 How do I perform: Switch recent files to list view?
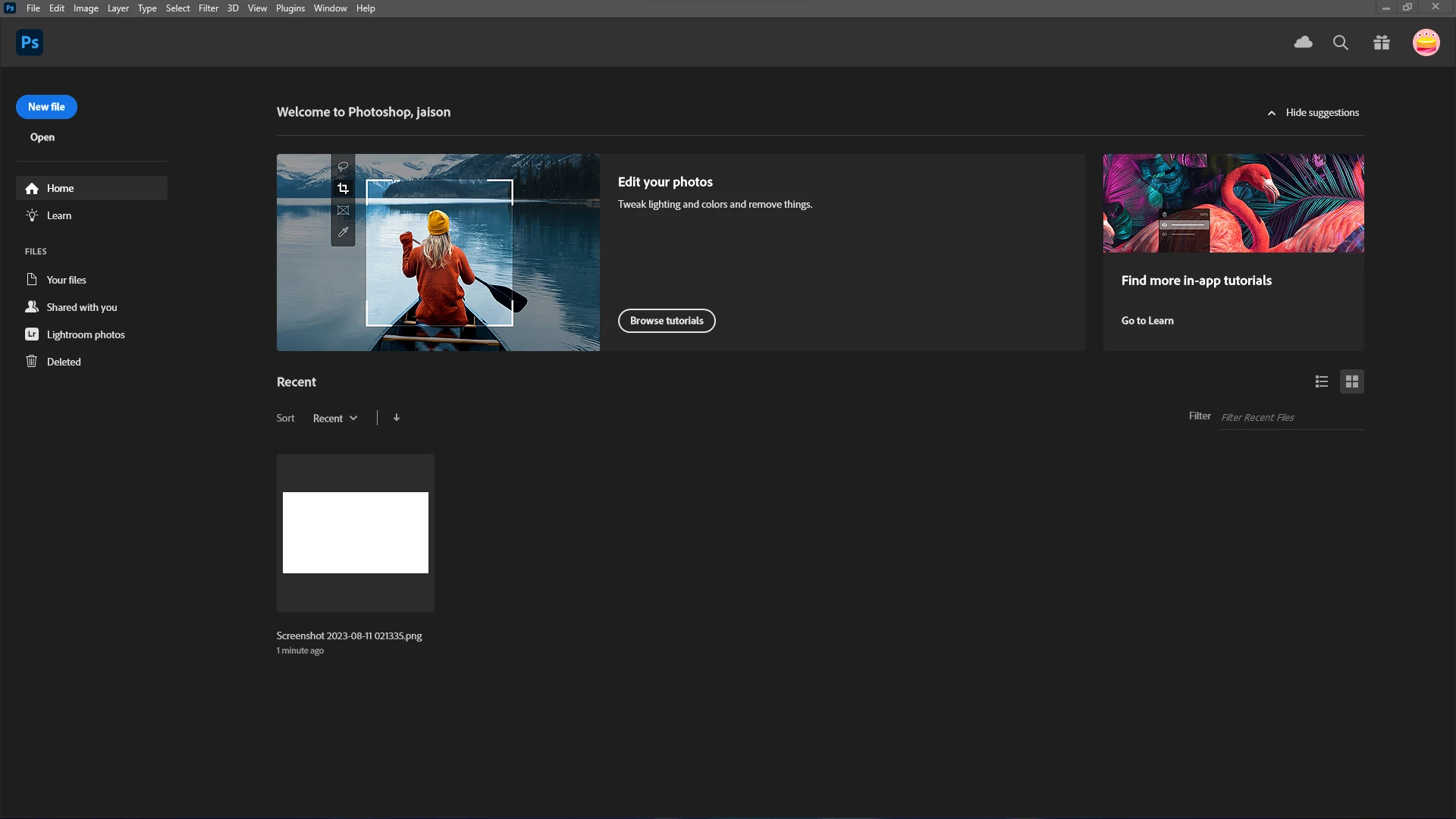(x=1322, y=381)
